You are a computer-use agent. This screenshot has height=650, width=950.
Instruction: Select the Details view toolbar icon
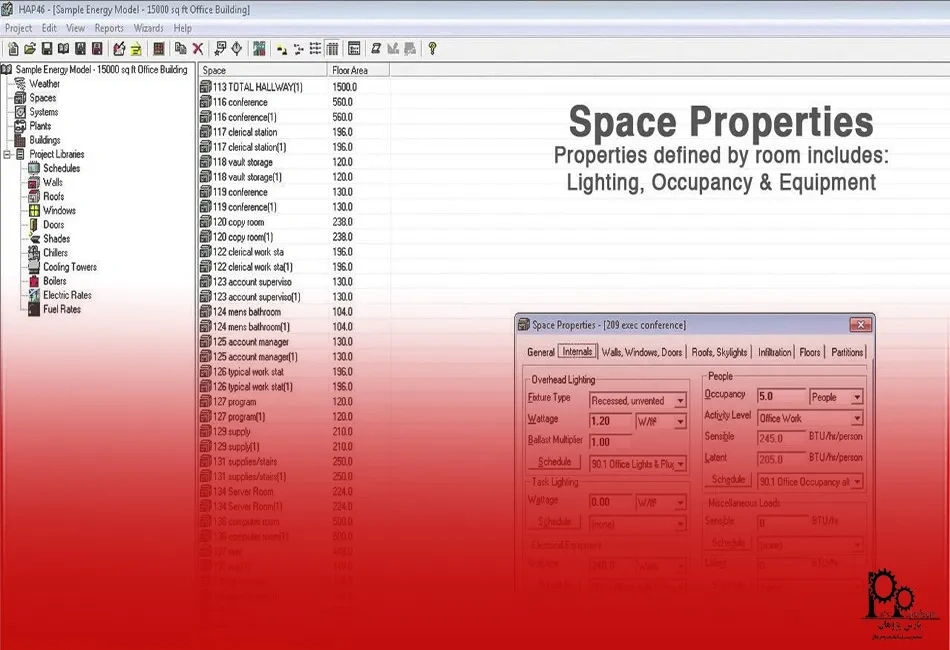332,48
